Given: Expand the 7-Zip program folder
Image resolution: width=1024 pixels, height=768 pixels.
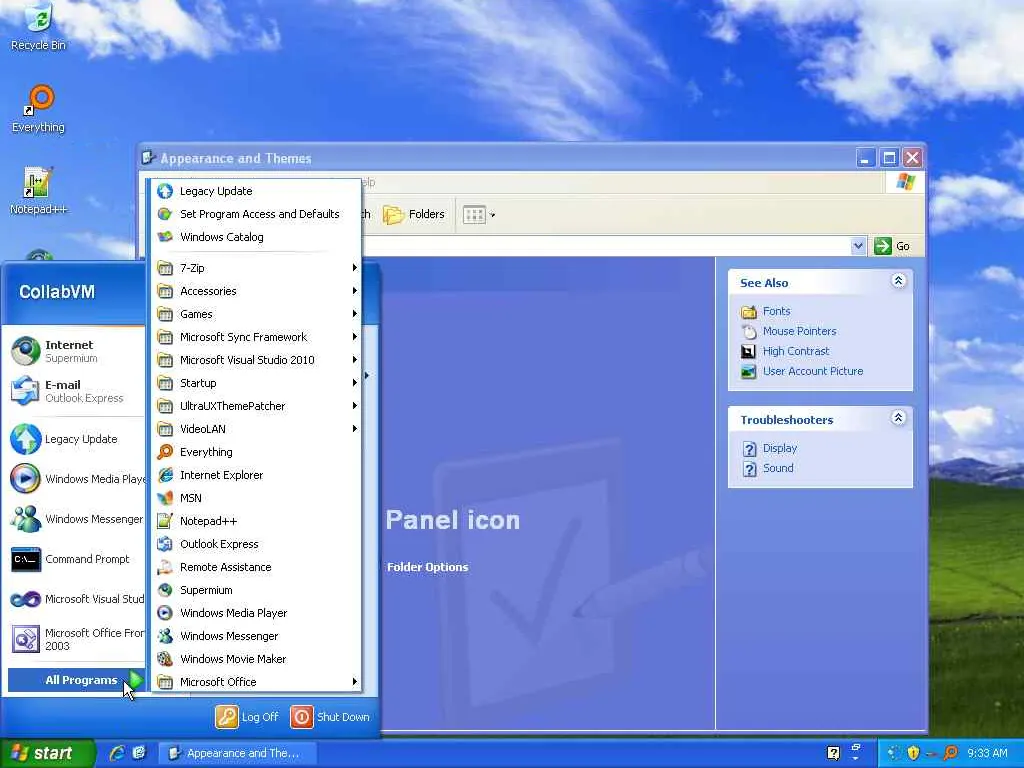Looking at the screenshot, I should (x=256, y=268).
